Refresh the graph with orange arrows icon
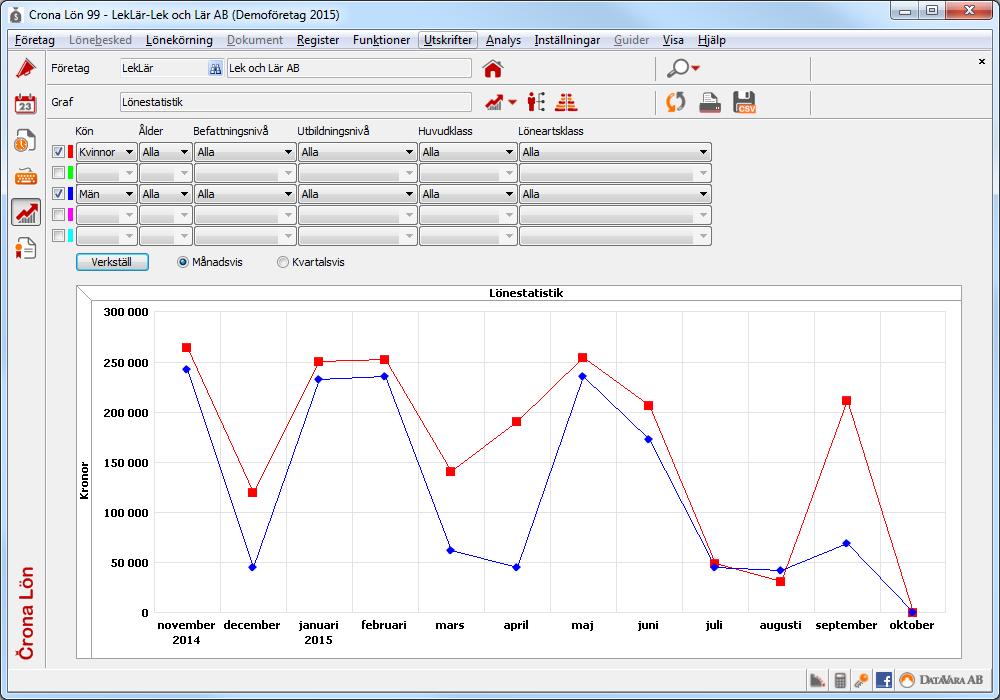Viewport: 1000px width, 700px height. [676, 102]
